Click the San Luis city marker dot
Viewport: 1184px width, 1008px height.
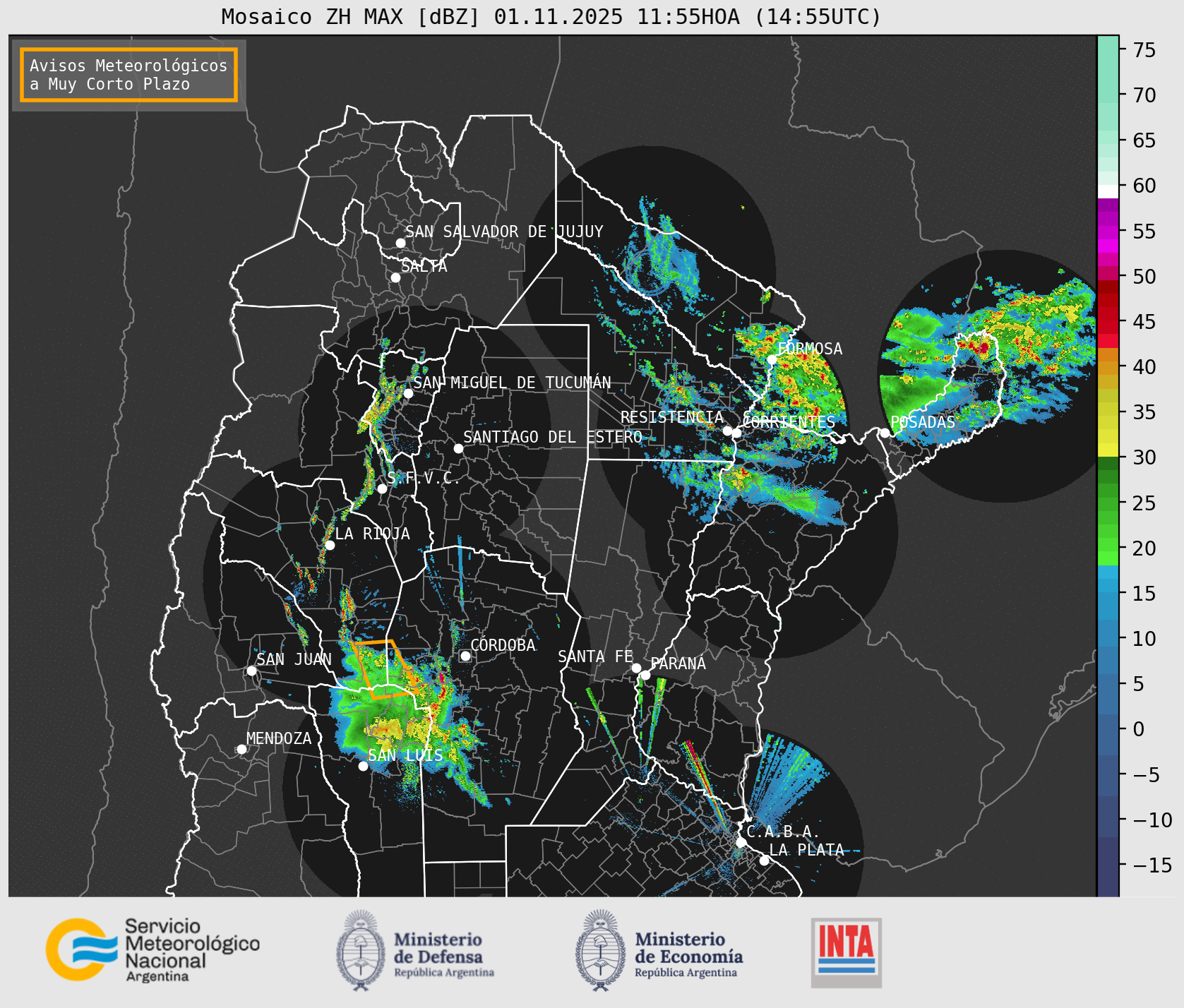[x=363, y=766]
